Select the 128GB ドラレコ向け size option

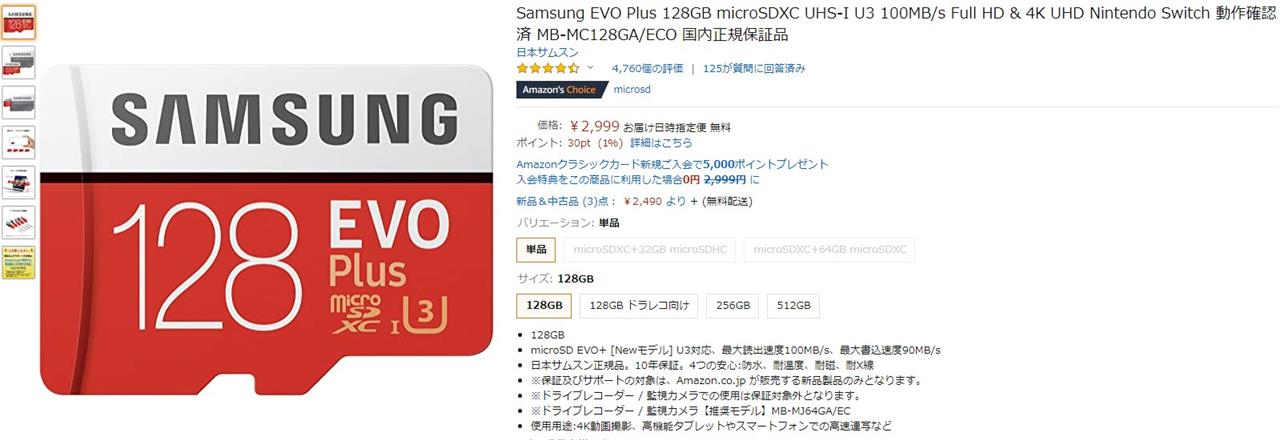639,306
